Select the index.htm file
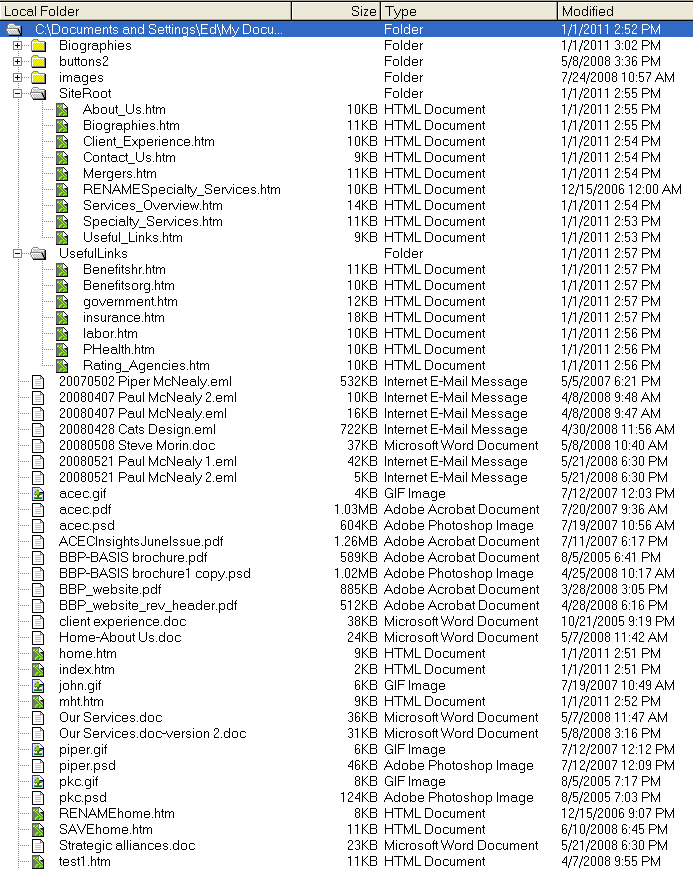 (86, 669)
